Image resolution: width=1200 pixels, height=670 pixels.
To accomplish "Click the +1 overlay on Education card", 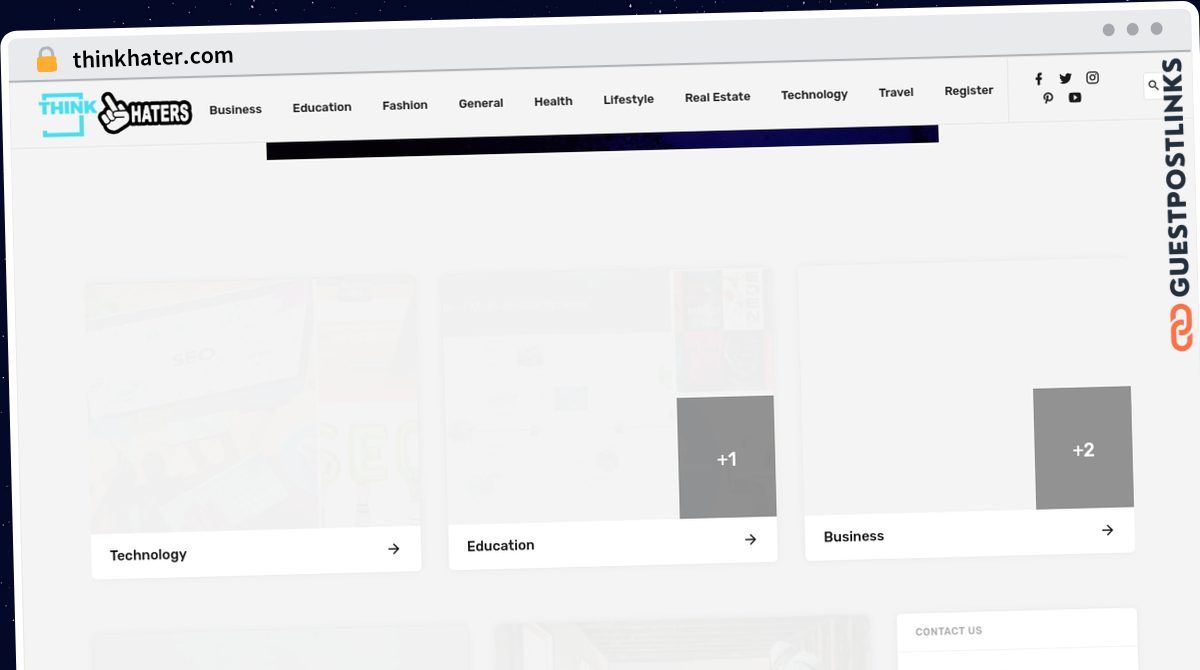I will click(727, 458).
